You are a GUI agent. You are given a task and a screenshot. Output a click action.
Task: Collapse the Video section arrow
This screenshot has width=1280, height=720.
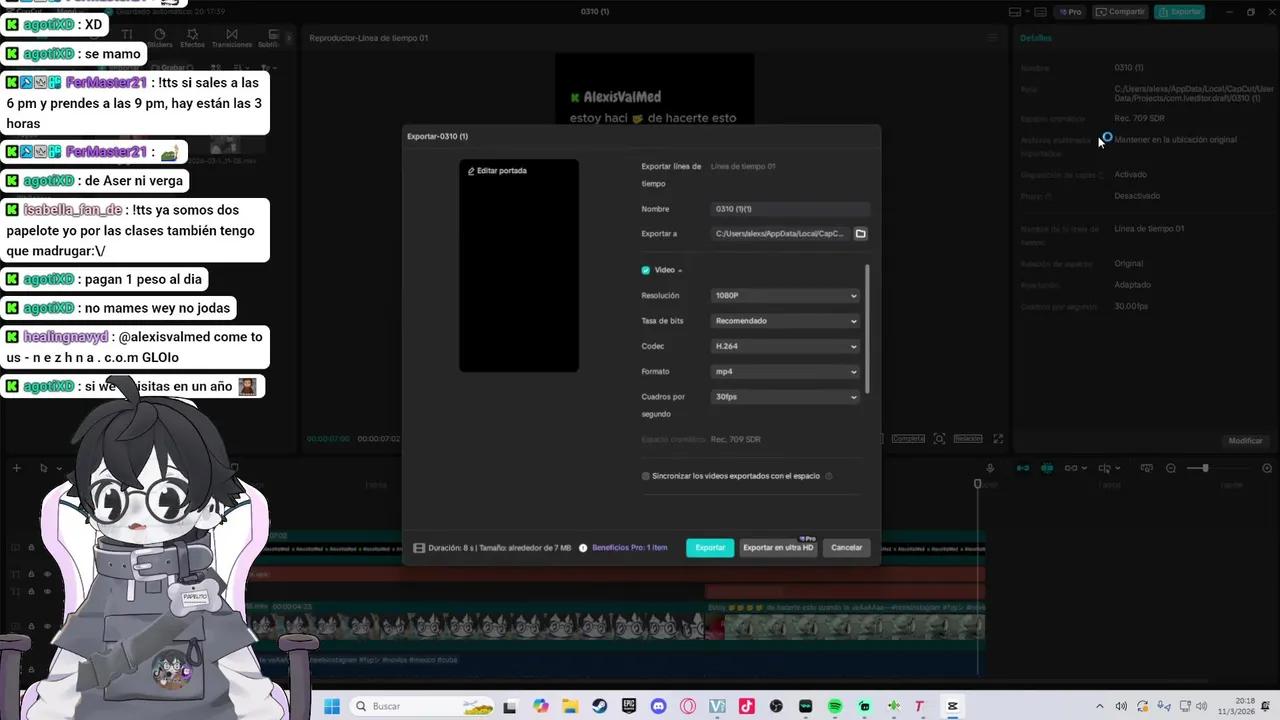tap(680, 271)
